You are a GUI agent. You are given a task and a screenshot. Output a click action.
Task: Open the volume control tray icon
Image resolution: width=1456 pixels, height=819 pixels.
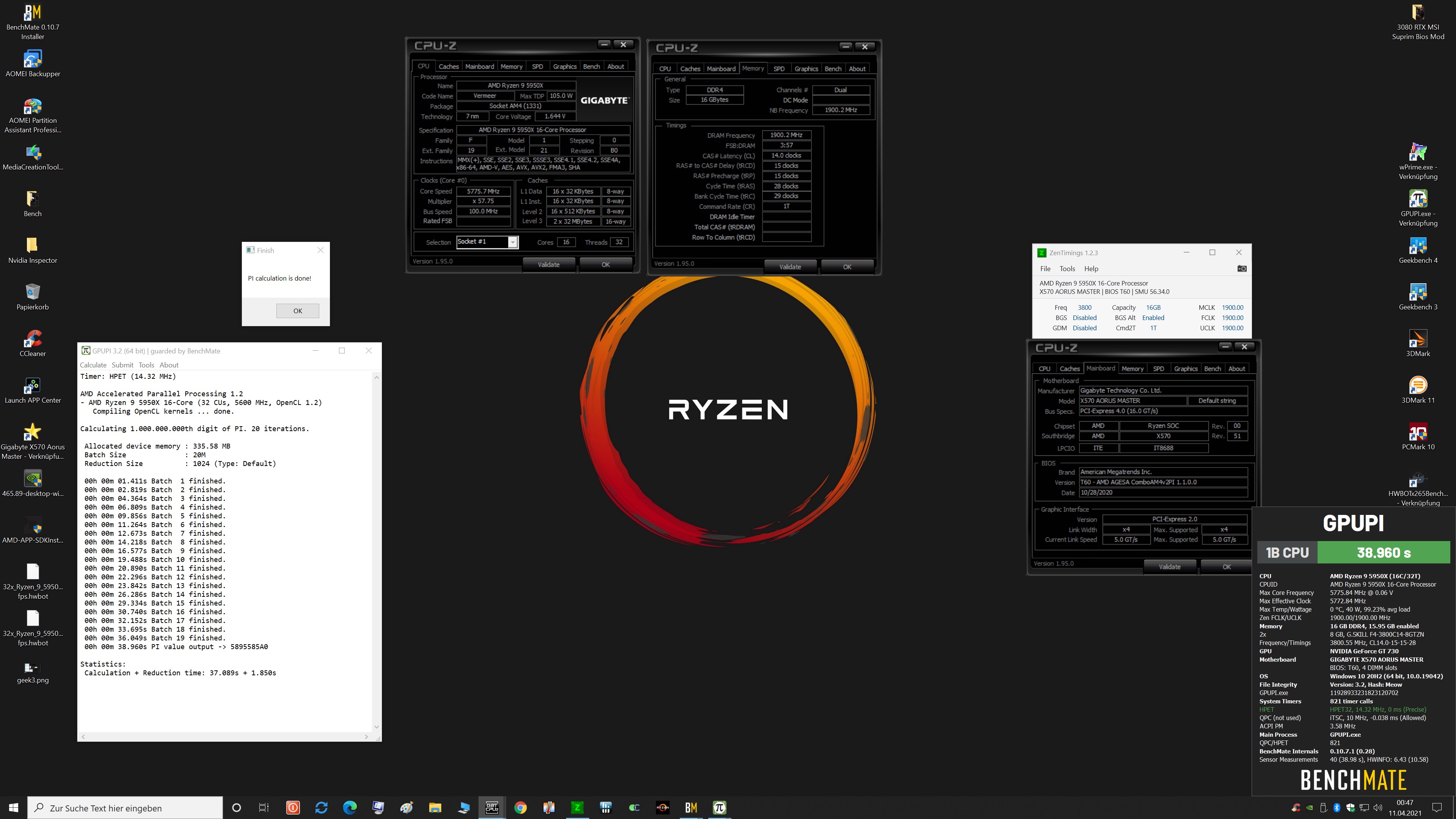pyautogui.click(x=1378, y=808)
